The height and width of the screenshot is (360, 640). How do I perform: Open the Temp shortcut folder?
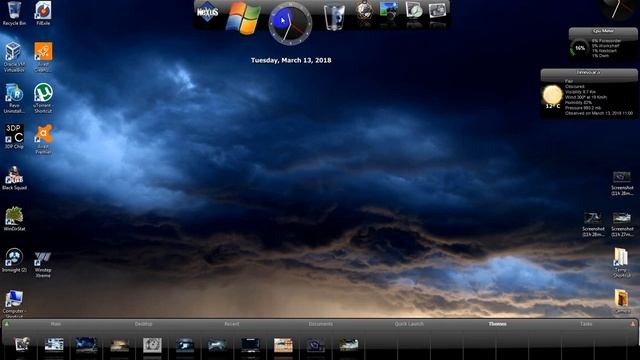[x=621, y=262]
